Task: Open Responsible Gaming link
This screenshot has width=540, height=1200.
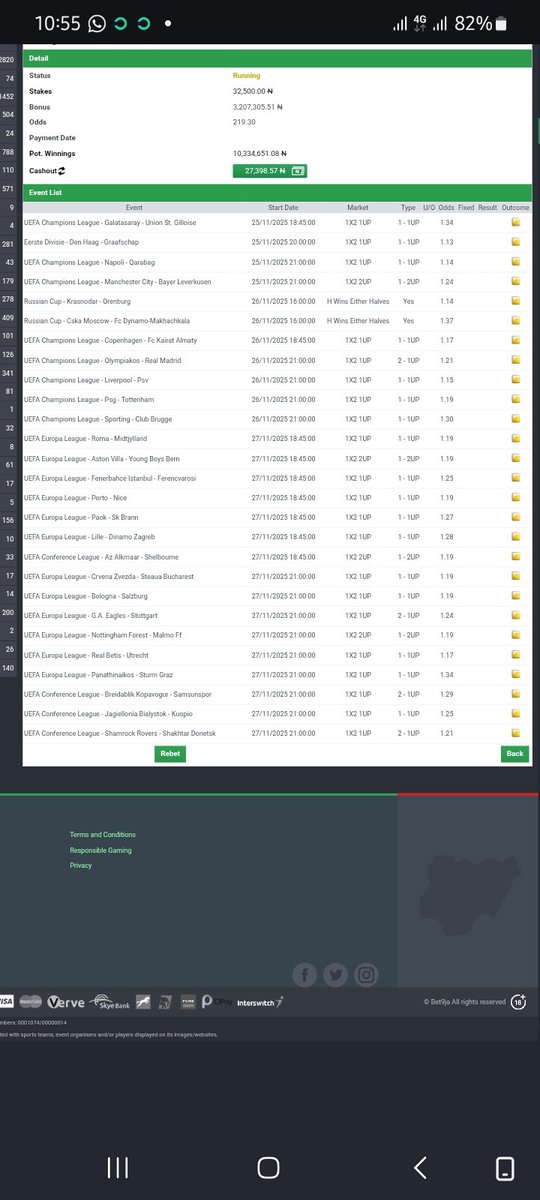Action: 100,850
